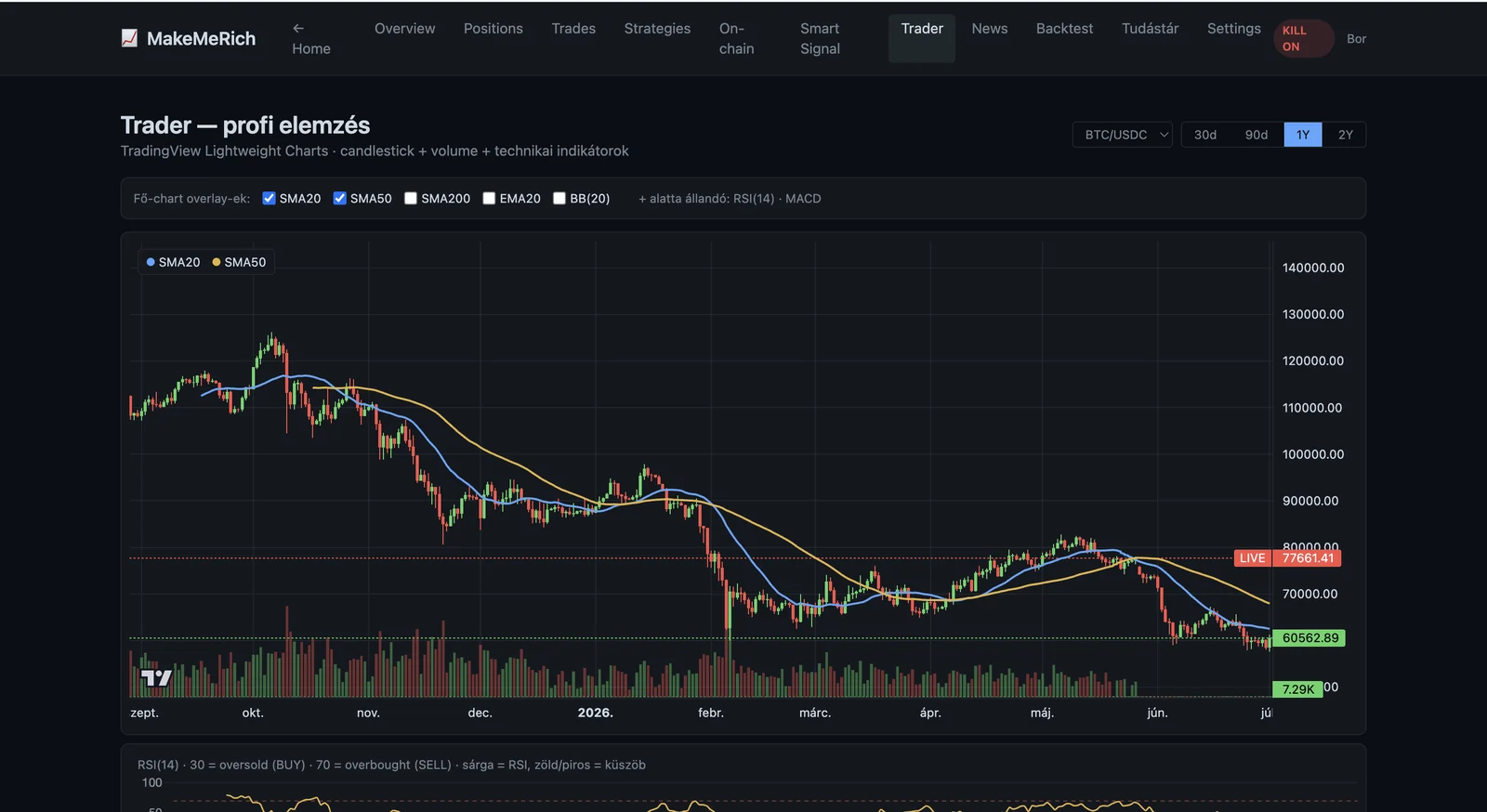Click the MakeMeRich brand name
Screen dimensions: 1487x812
pos(201,38)
